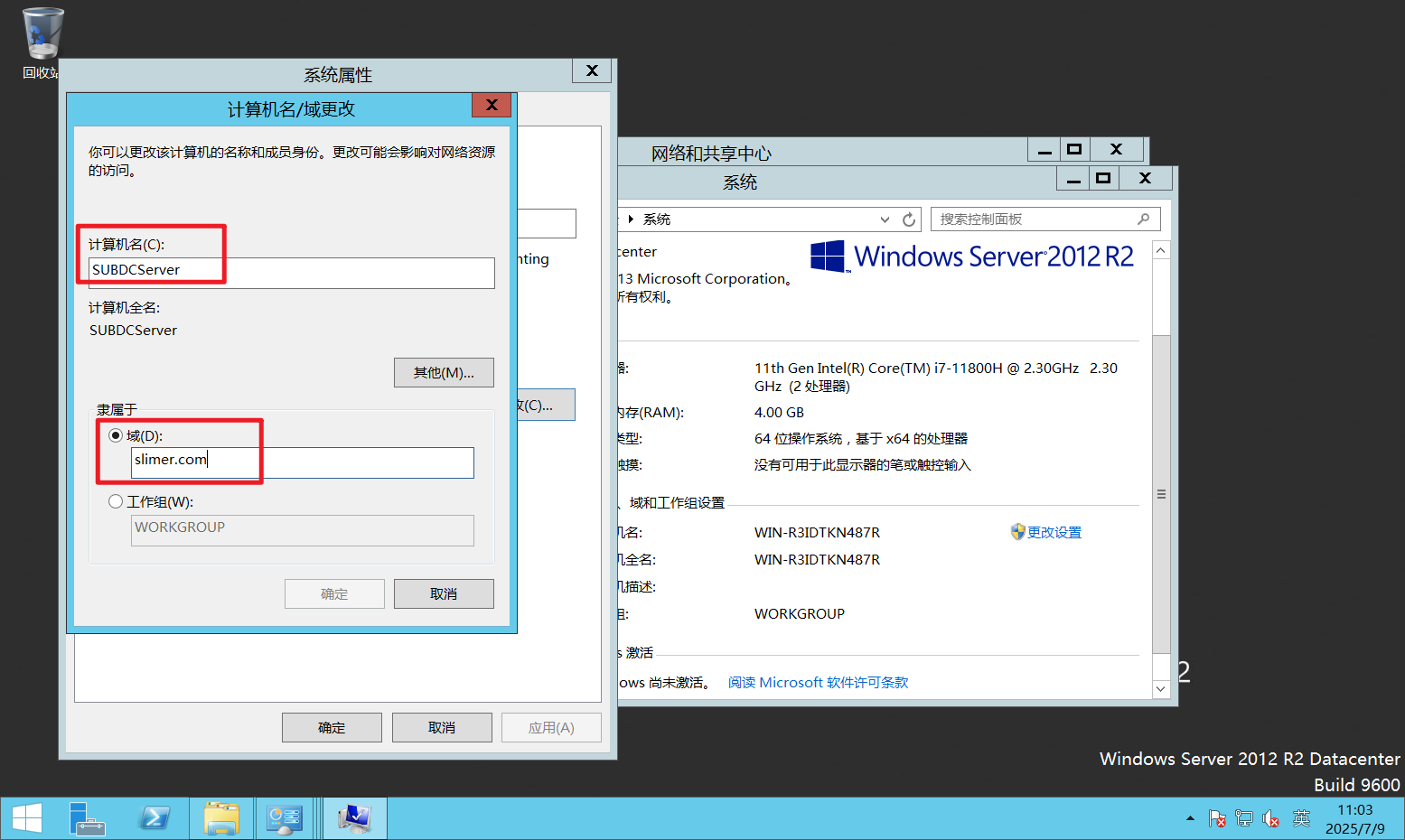
Task: Show hidden tray icons arrow
Action: click(x=1190, y=818)
